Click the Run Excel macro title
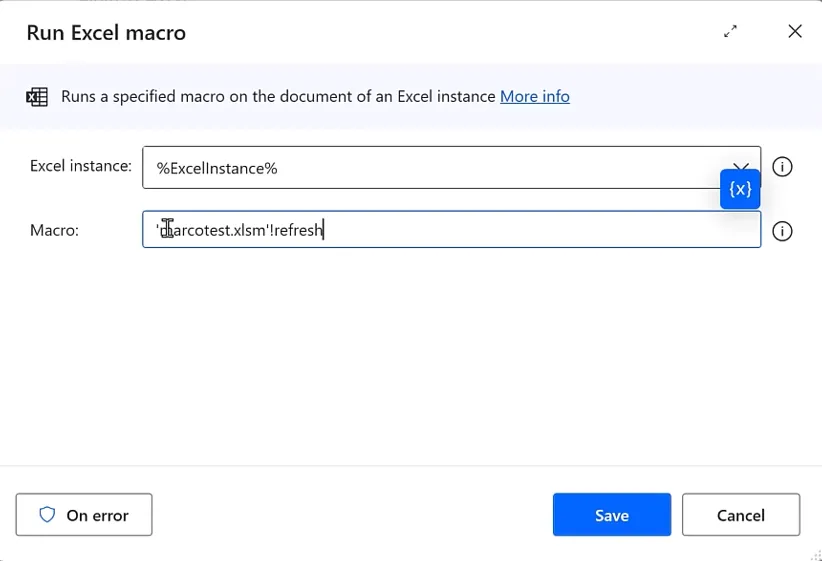The width and height of the screenshot is (822, 561). (106, 33)
